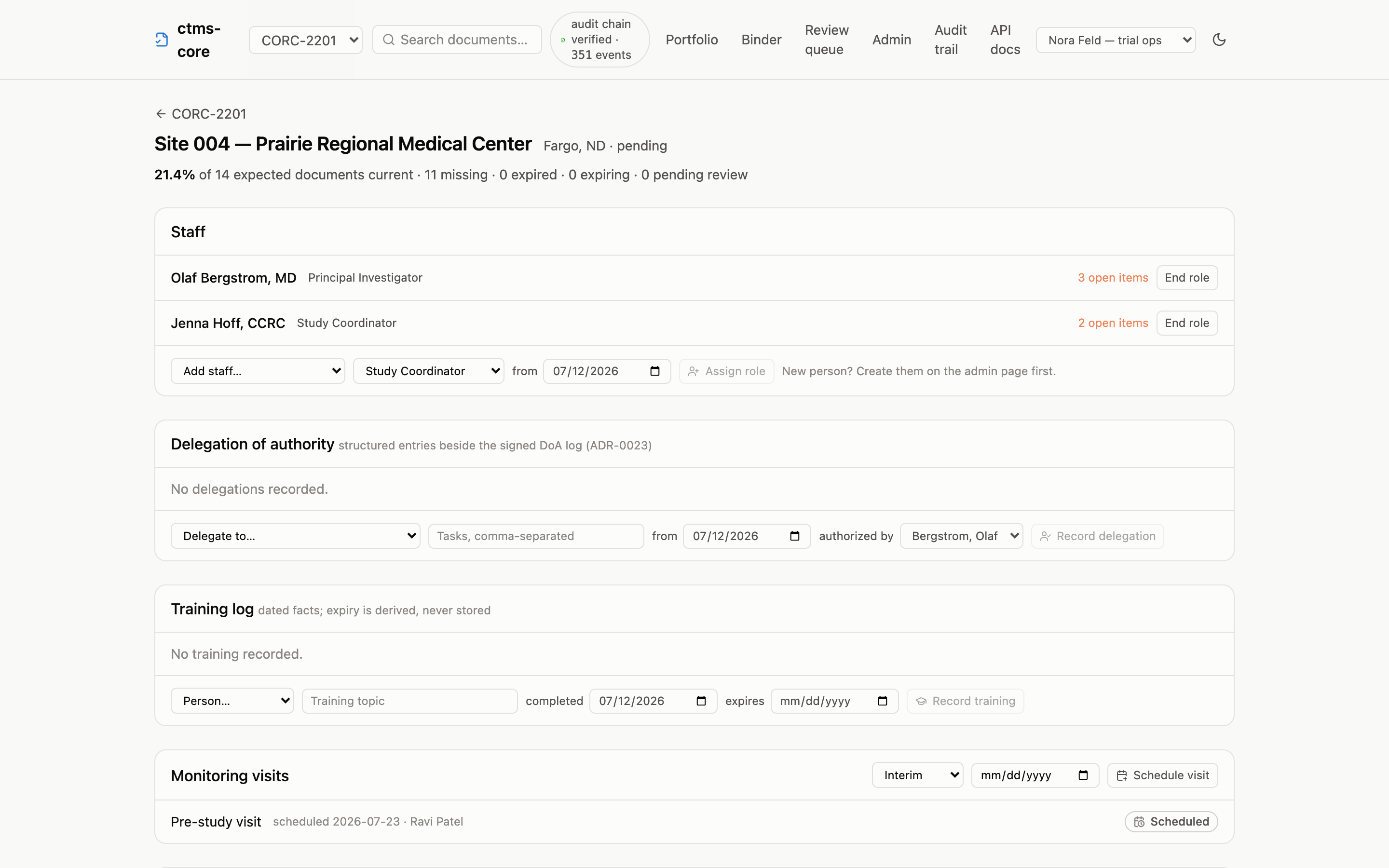
Task: Click the Training topic field
Action: click(x=410, y=700)
